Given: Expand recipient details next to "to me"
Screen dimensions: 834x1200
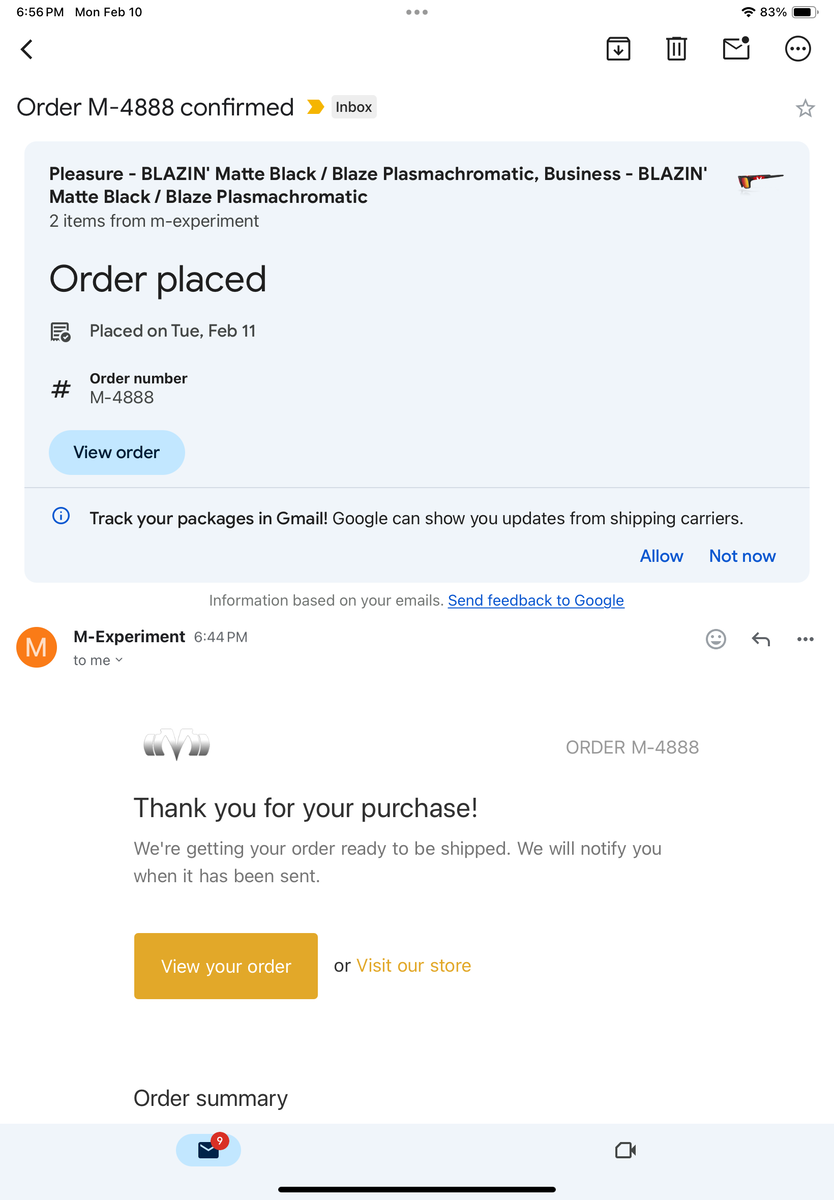Looking at the screenshot, I should 119,660.
